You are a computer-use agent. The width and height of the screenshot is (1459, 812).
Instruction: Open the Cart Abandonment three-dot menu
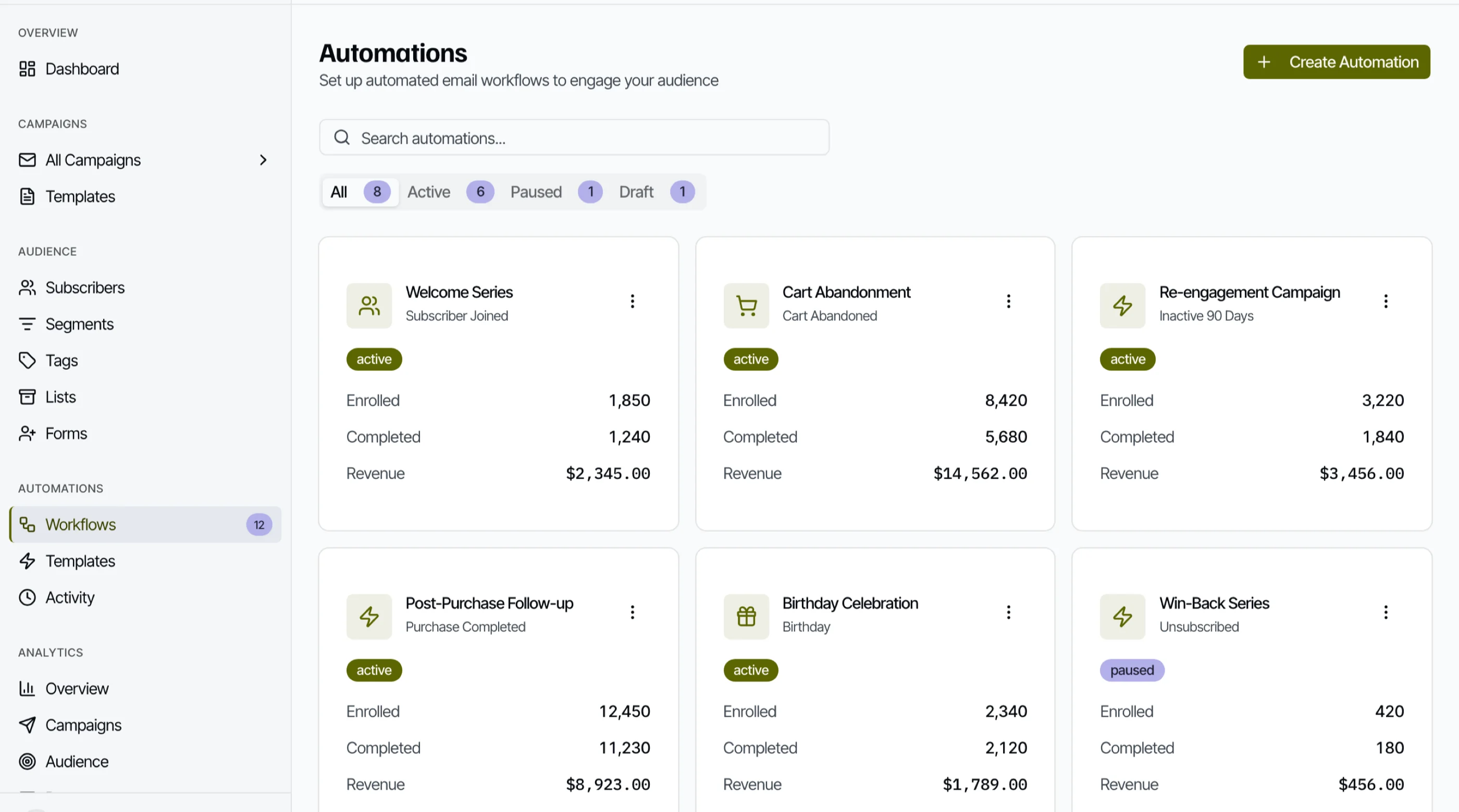tap(1008, 301)
